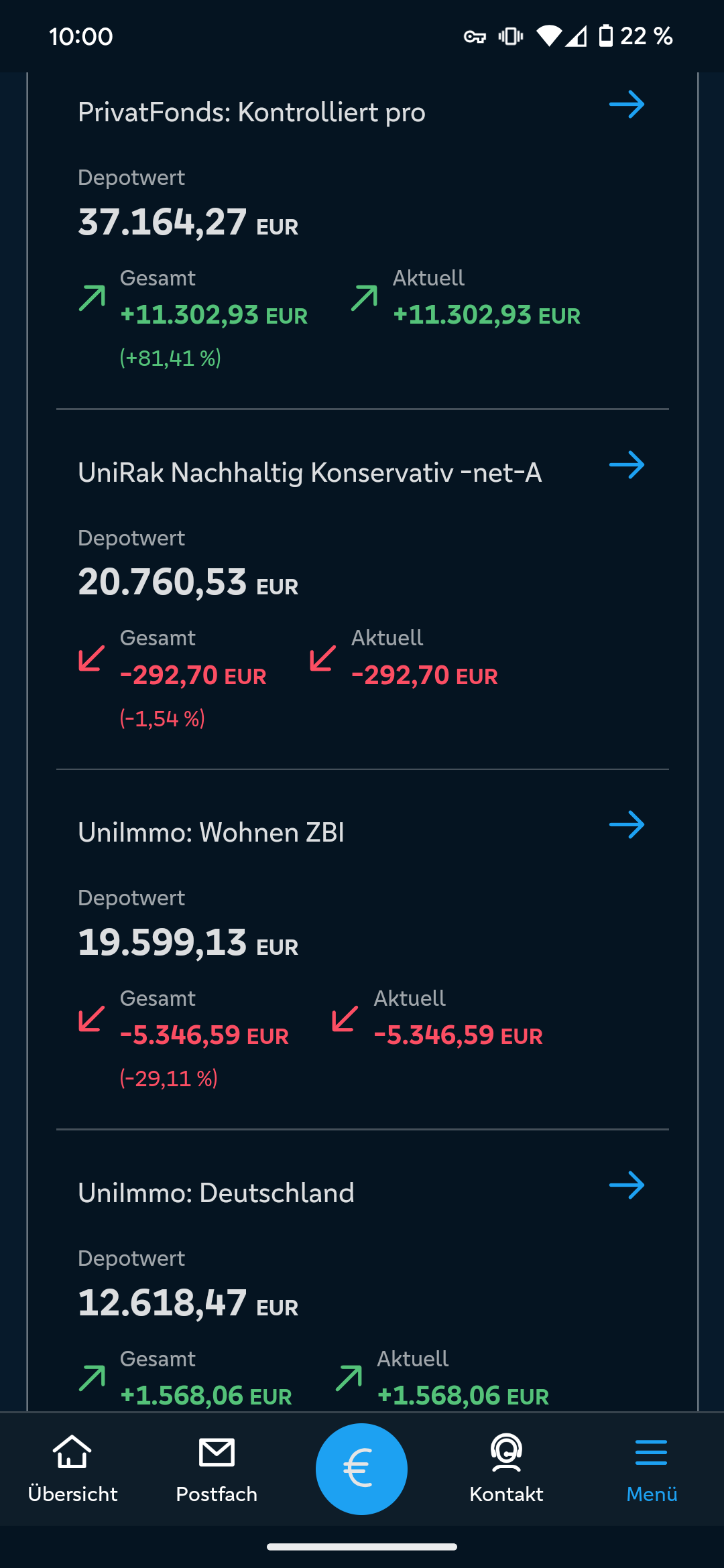Open Kontakt support tab

tap(506, 1469)
